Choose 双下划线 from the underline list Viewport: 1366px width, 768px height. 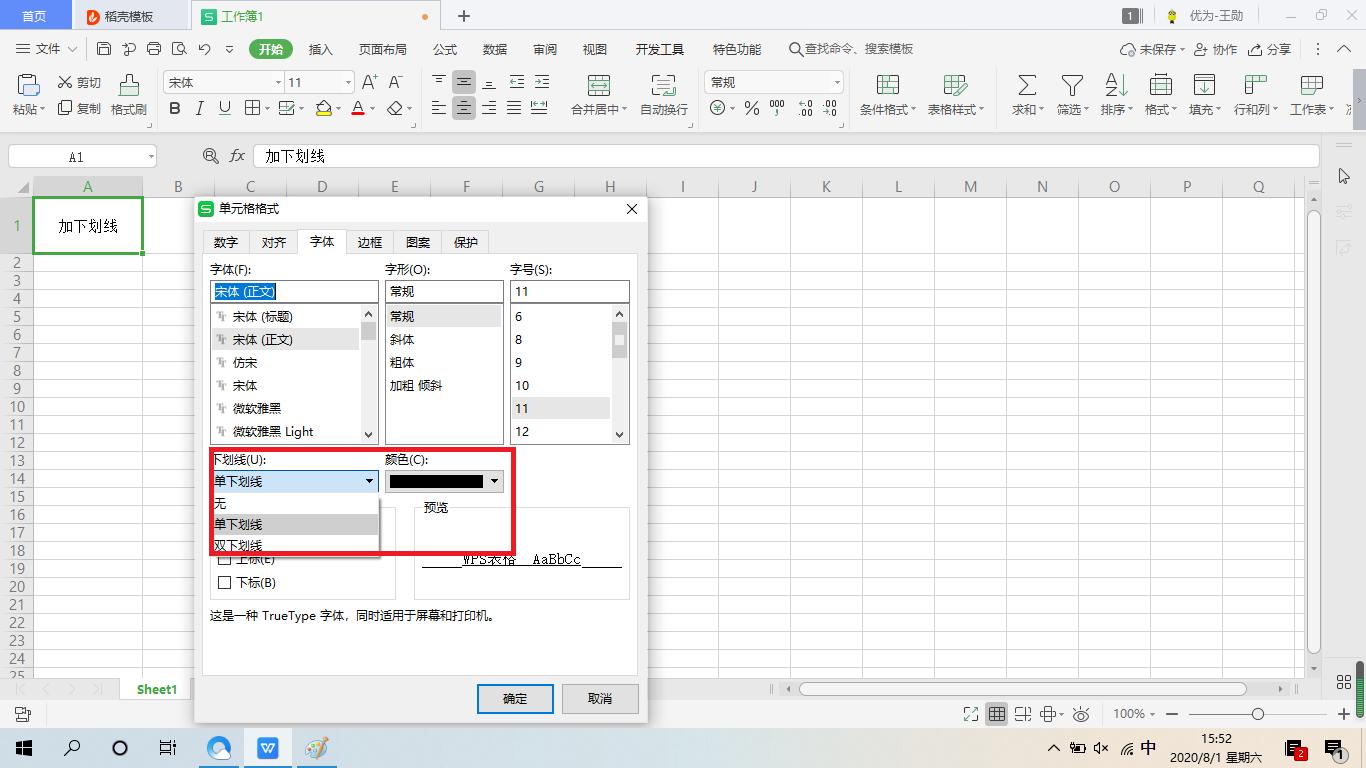click(x=238, y=545)
